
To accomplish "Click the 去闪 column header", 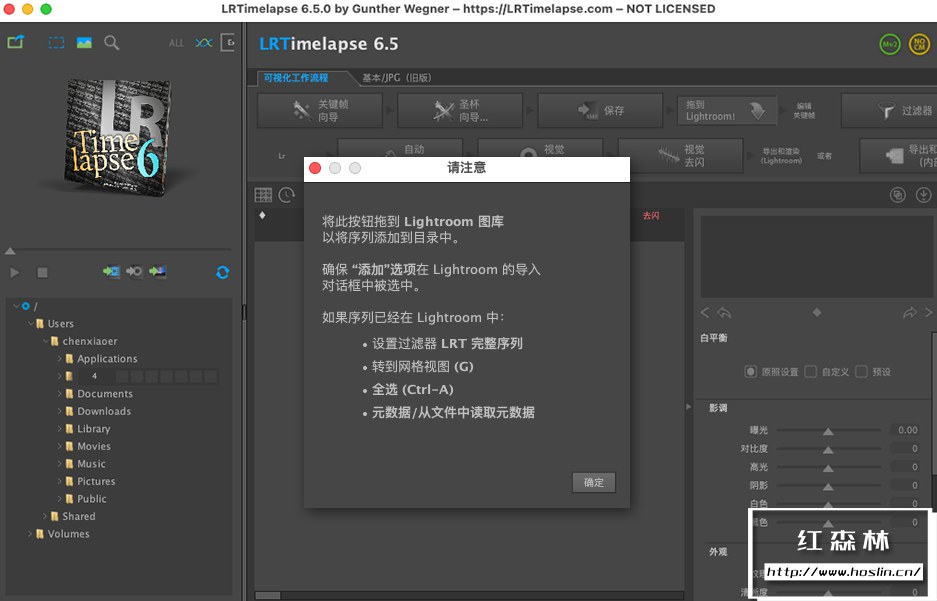I will coord(651,216).
